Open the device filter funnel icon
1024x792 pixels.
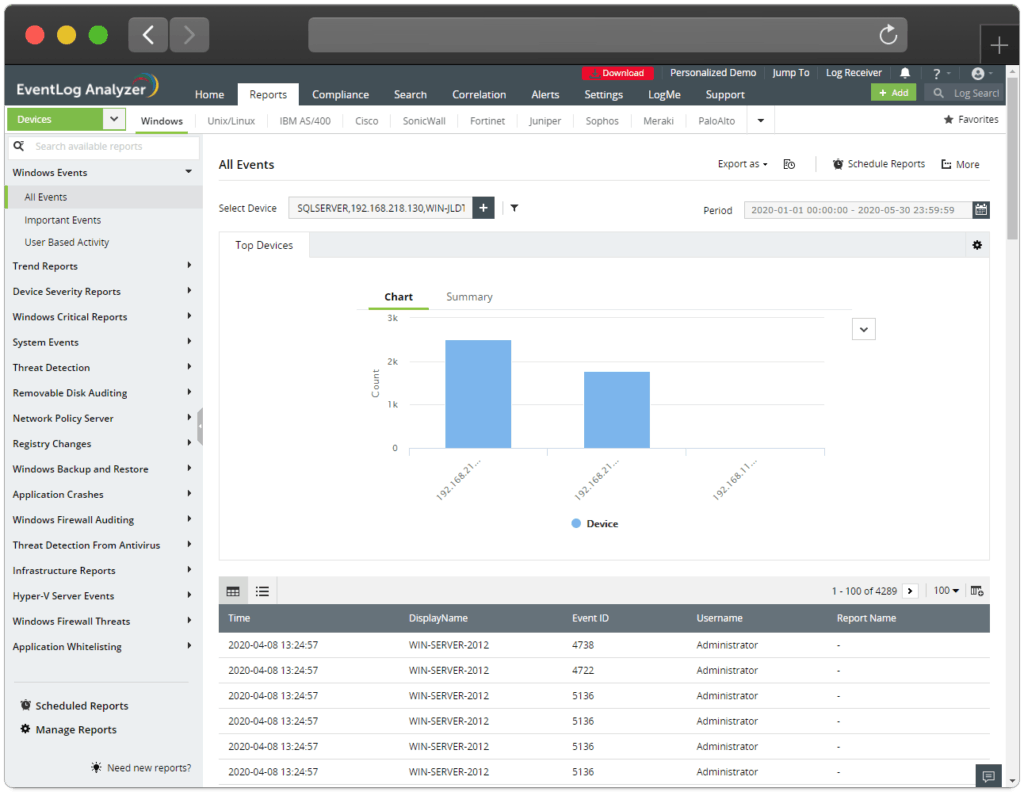point(515,208)
